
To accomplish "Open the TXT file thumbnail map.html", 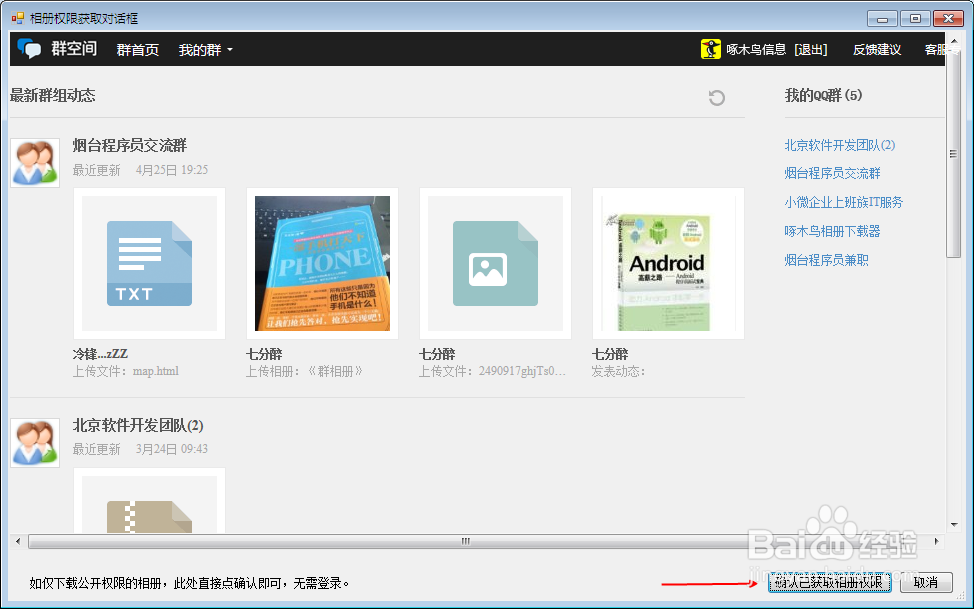I will click(149, 263).
